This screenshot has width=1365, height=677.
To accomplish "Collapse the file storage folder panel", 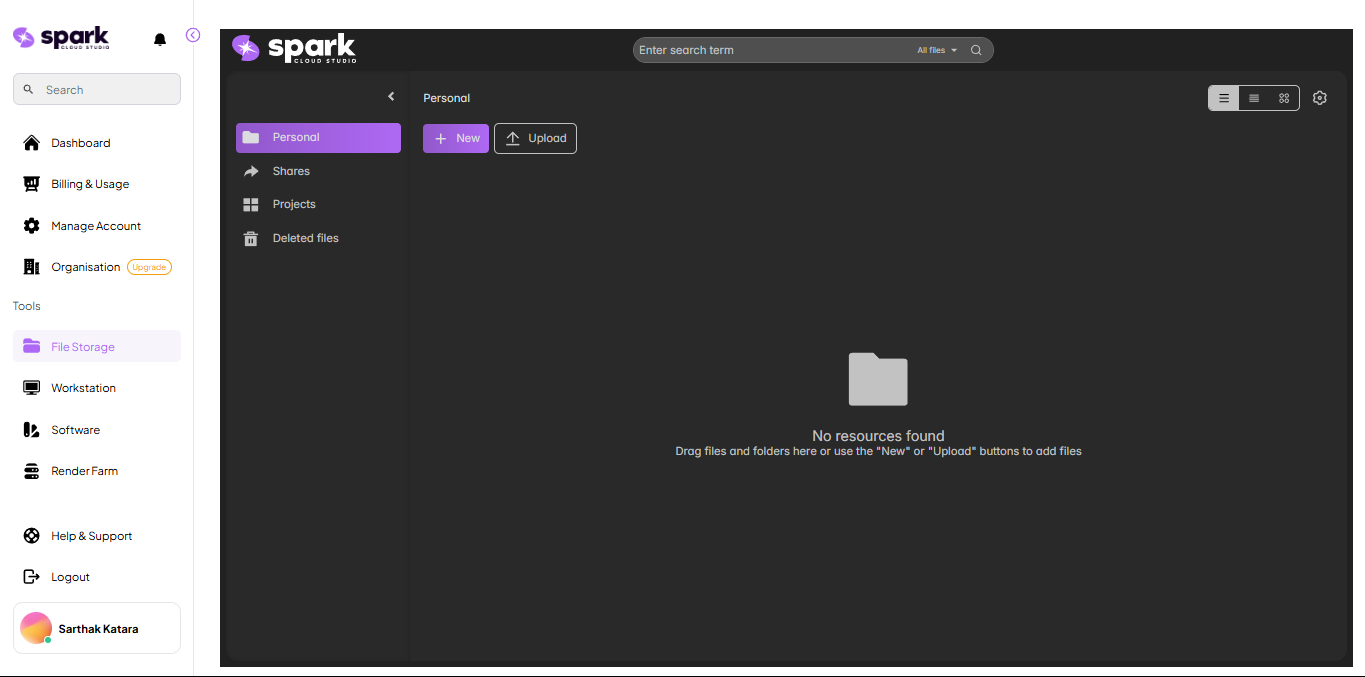I will click(x=391, y=96).
